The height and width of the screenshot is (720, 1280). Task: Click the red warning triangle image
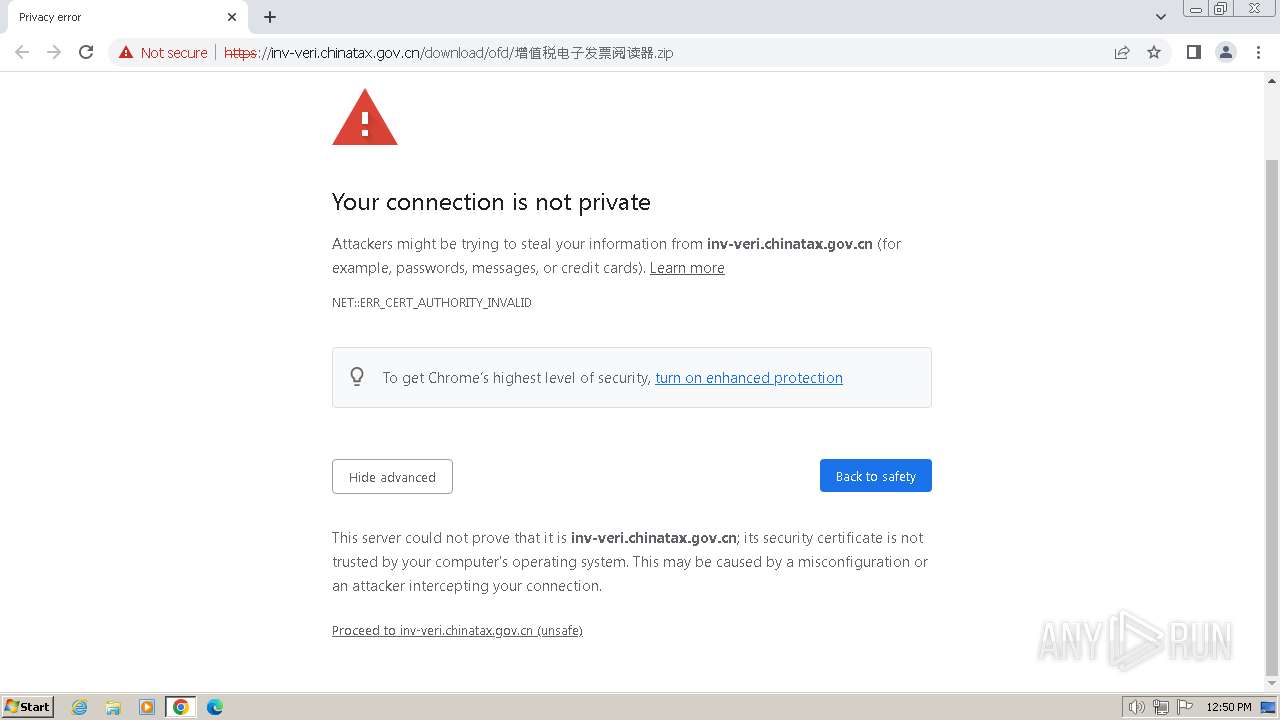tap(365, 118)
